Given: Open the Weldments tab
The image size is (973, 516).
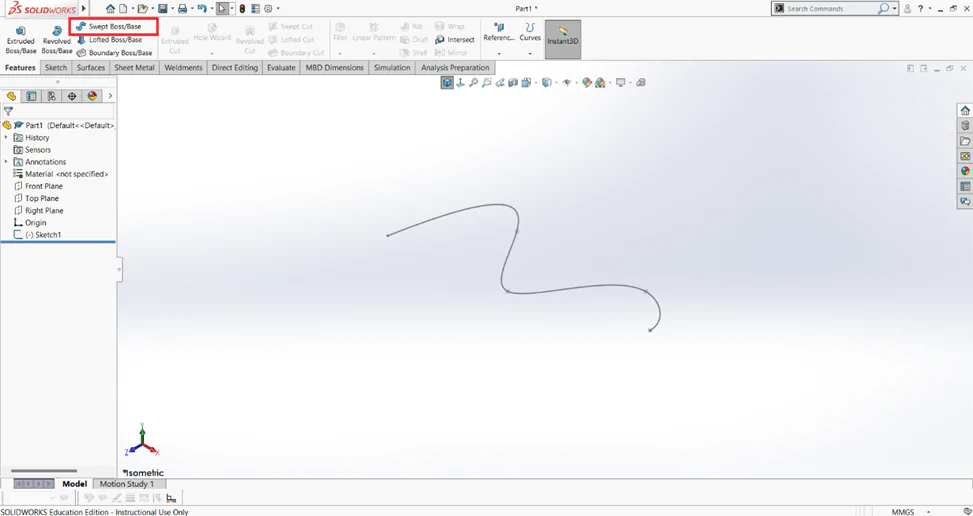Looking at the screenshot, I should tap(183, 68).
